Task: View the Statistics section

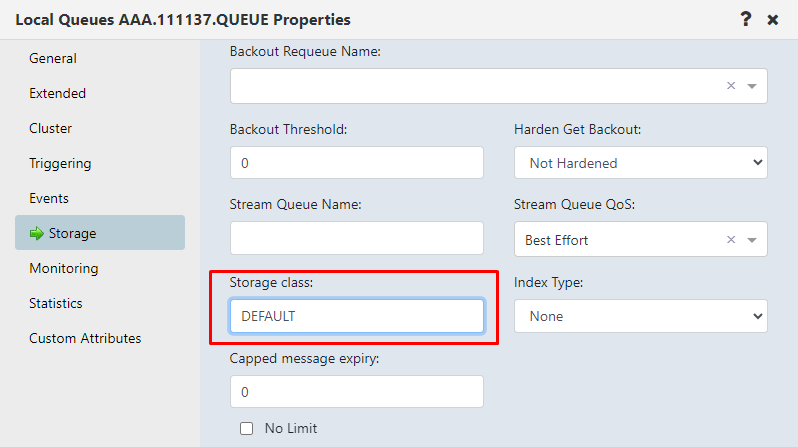Action: coord(55,303)
